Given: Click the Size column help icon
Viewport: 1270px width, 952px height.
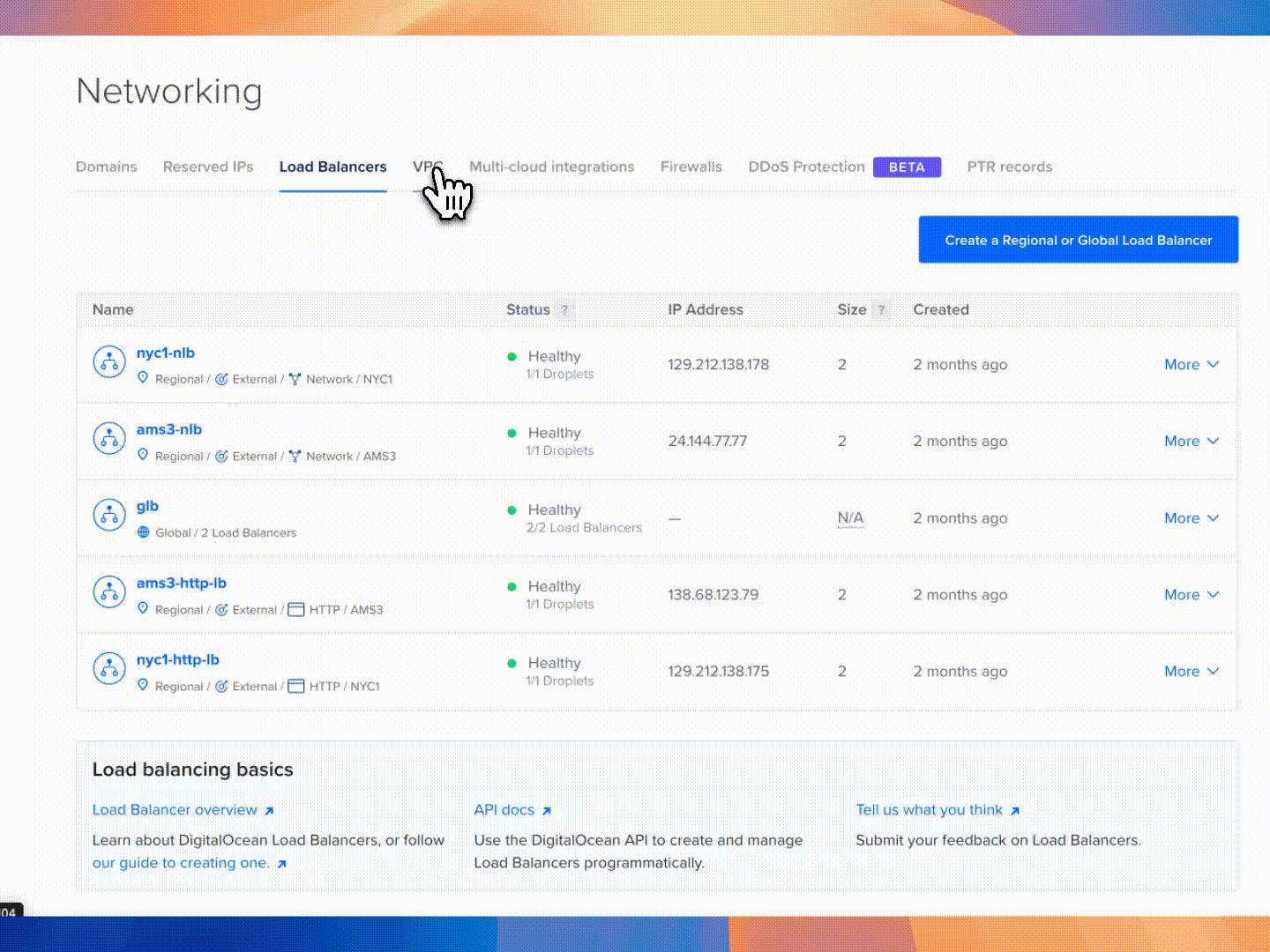Looking at the screenshot, I should pos(880,310).
